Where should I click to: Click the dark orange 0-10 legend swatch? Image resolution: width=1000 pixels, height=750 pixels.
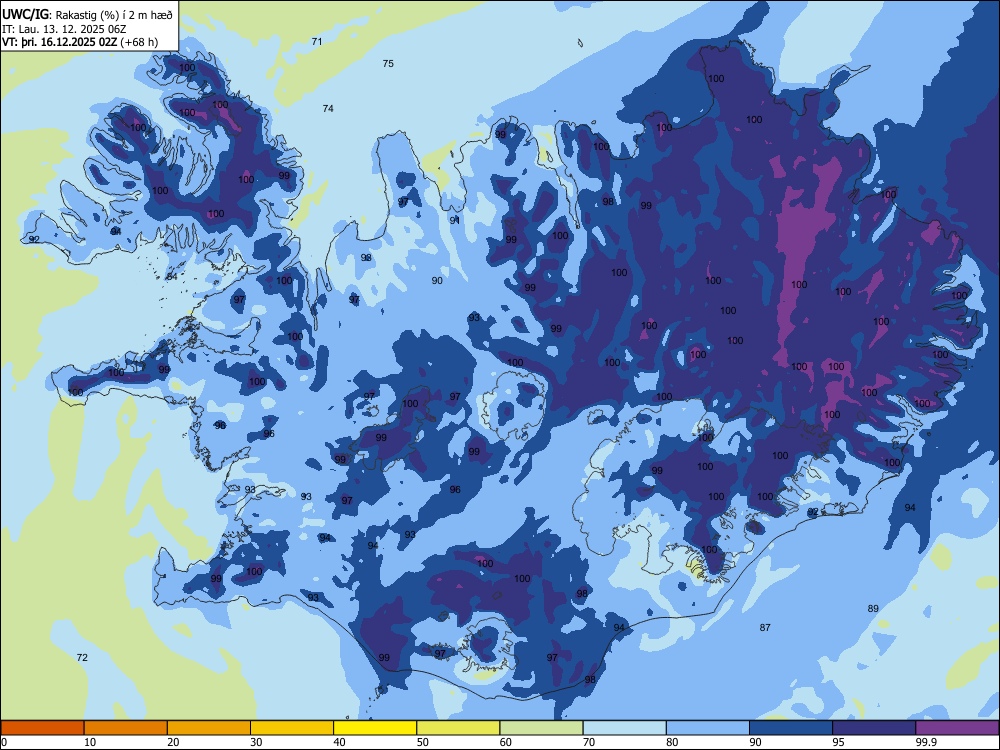(42, 728)
